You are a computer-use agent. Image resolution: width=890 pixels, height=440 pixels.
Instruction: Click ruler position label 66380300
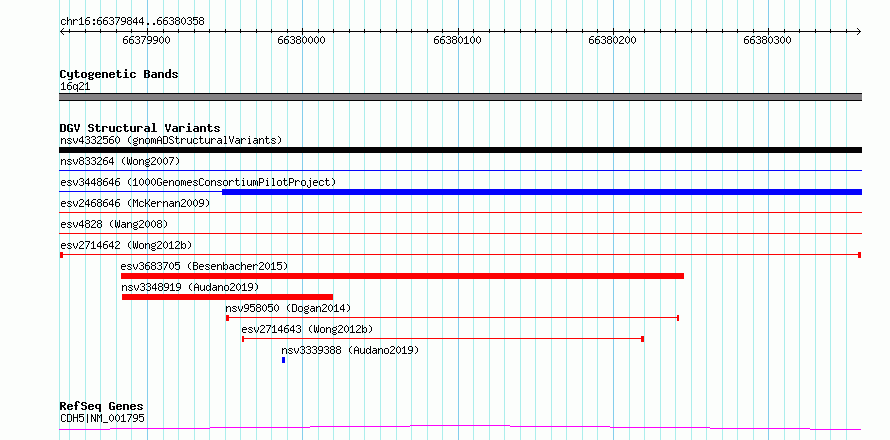(767, 40)
